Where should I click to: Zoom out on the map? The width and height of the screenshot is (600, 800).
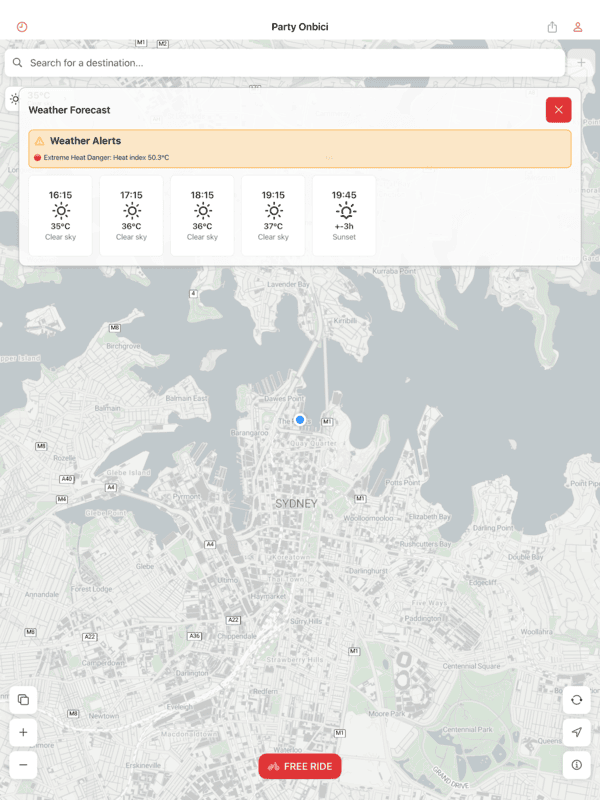tap(23, 764)
